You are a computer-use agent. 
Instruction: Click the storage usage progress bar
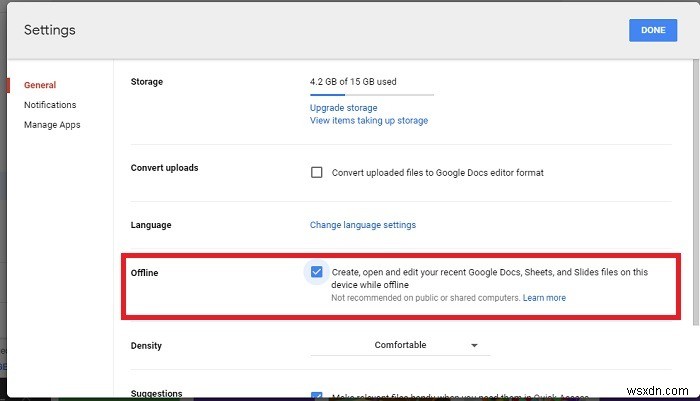pos(371,95)
